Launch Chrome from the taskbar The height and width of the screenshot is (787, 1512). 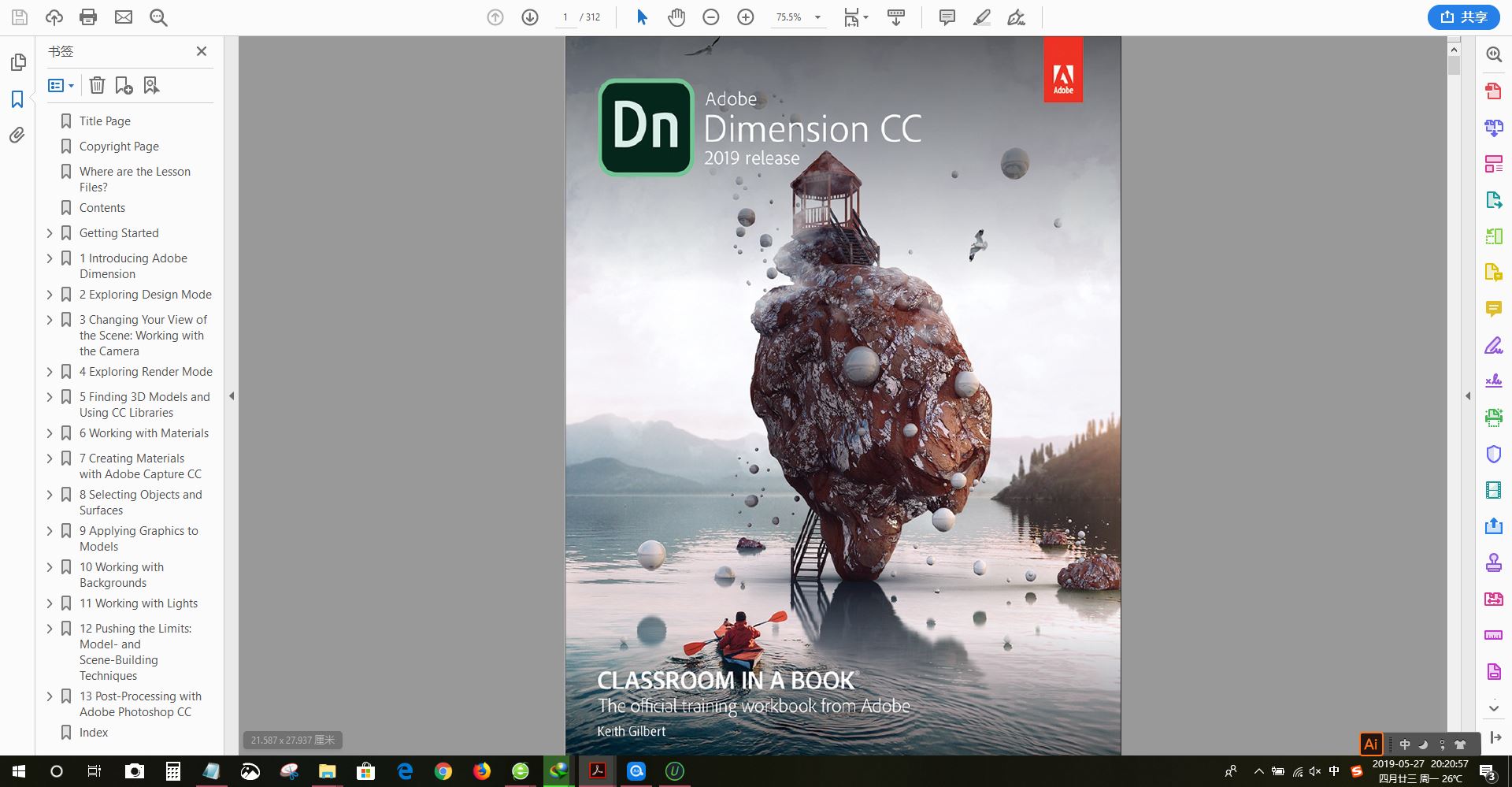(443, 771)
